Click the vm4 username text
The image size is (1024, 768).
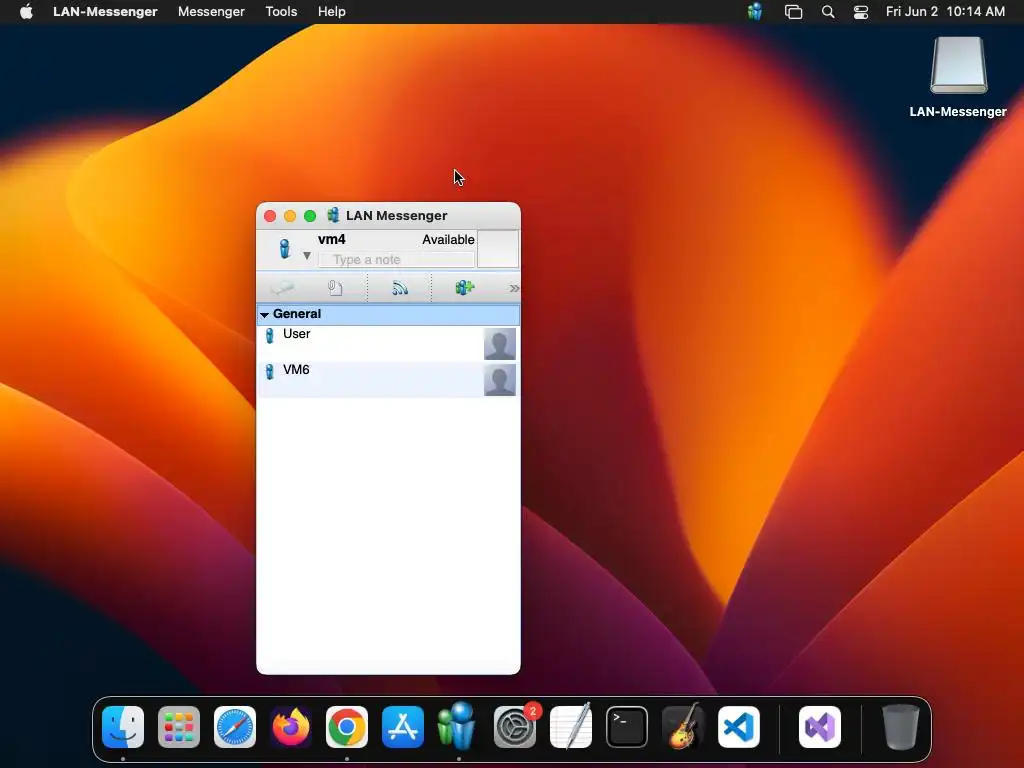tap(332, 239)
